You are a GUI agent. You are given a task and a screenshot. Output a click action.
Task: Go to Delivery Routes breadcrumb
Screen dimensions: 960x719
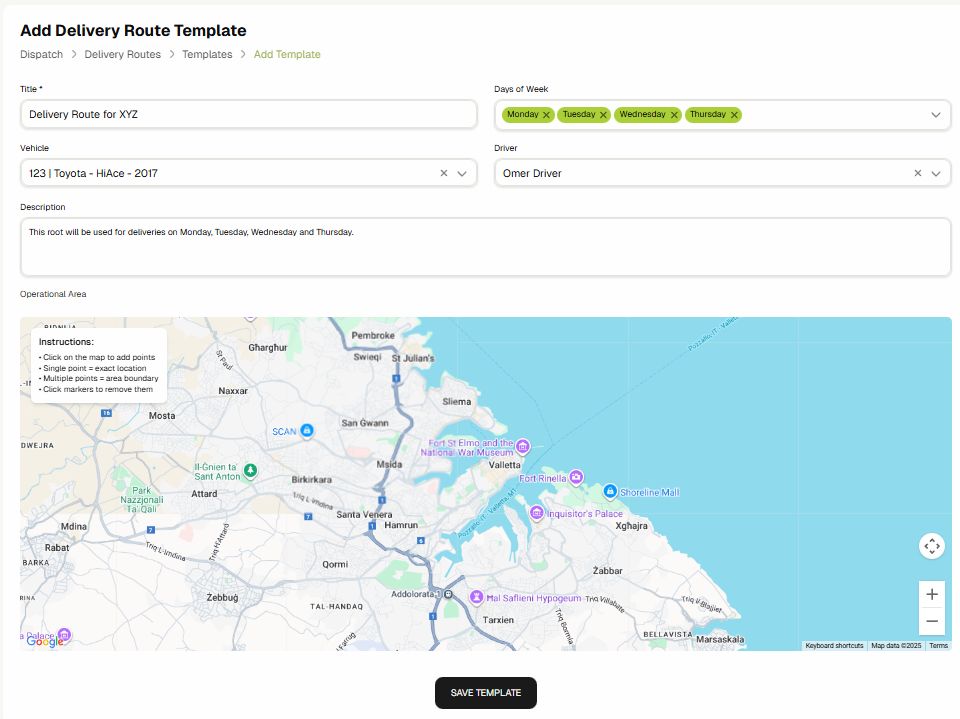[122, 54]
